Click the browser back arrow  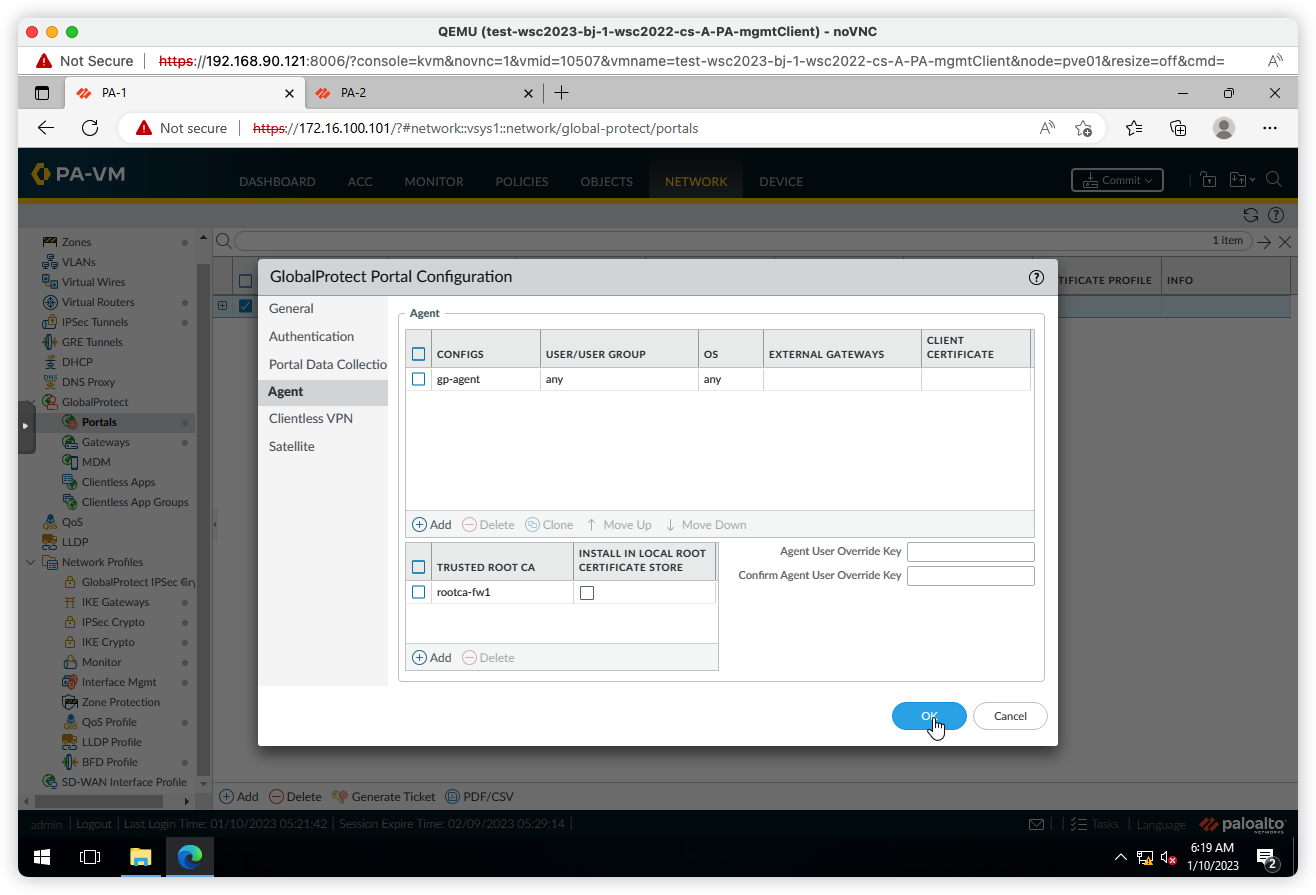click(x=46, y=128)
